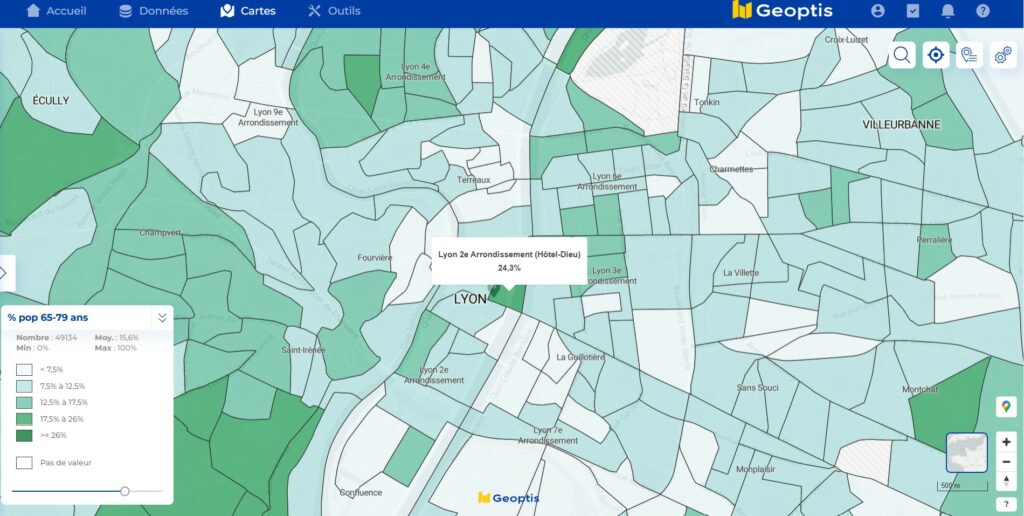Click the VILLEURBANNE map label

click(901, 124)
